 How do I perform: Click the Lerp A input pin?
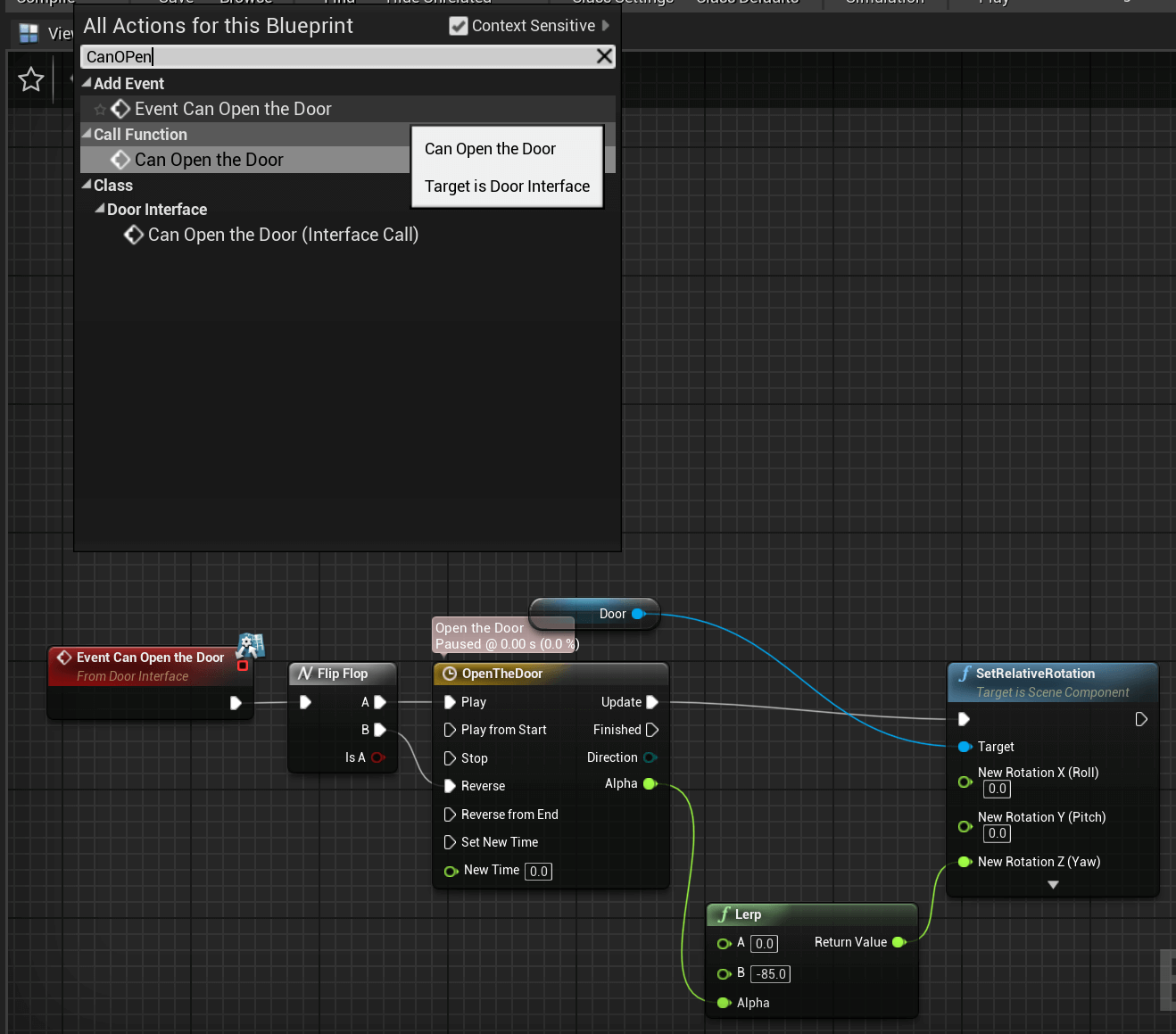(x=724, y=944)
